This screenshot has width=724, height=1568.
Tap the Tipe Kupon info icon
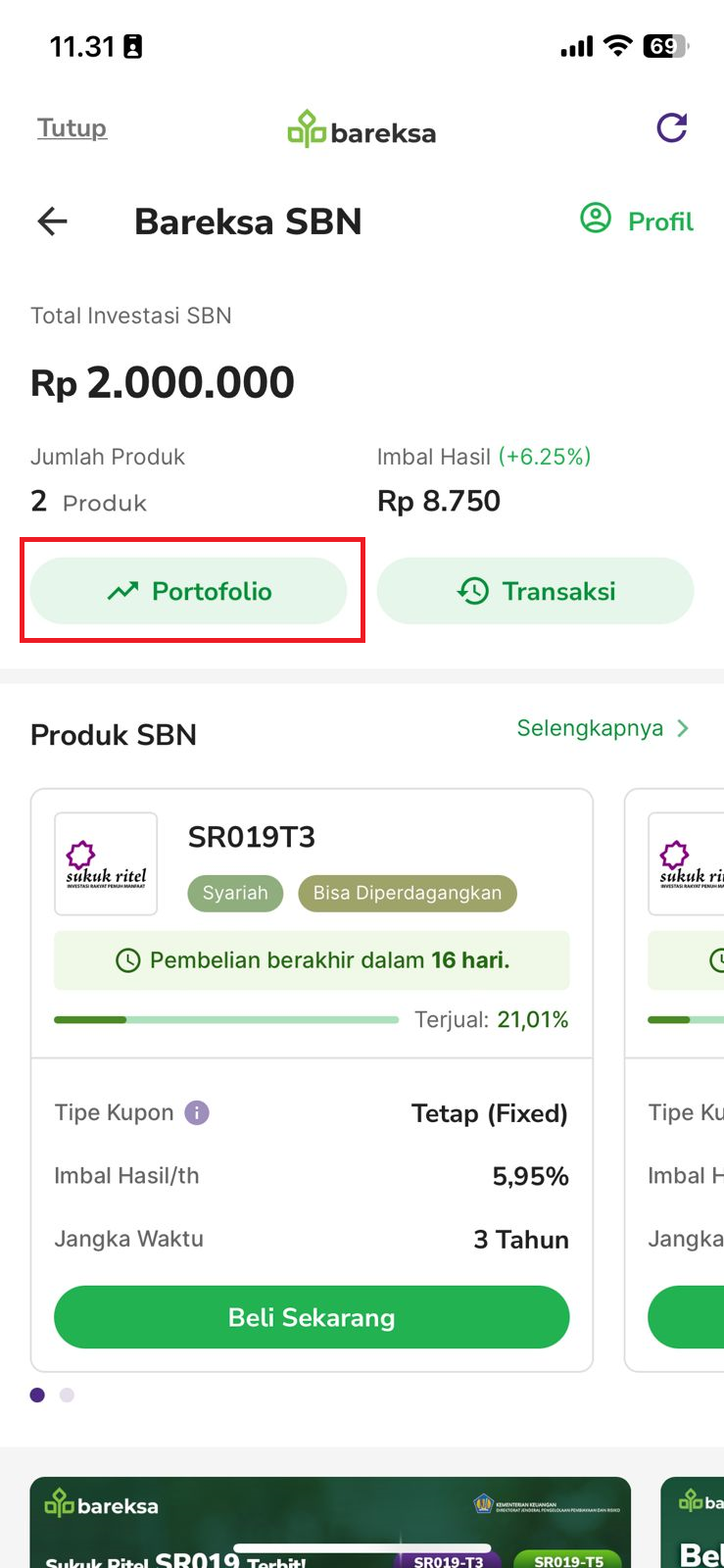[x=197, y=1113]
